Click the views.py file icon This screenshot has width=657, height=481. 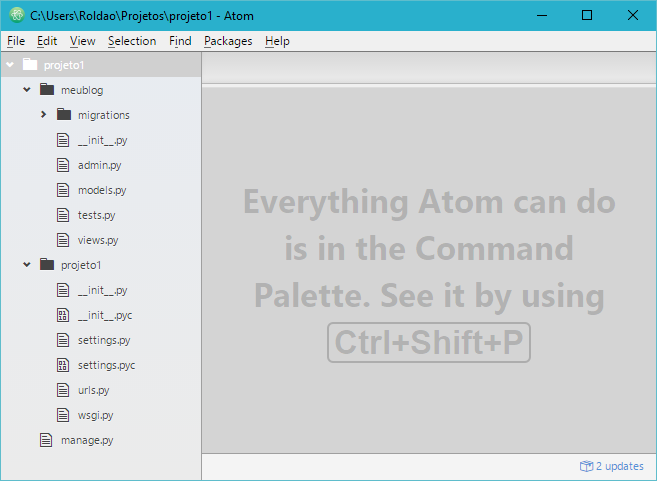[x=63, y=240]
